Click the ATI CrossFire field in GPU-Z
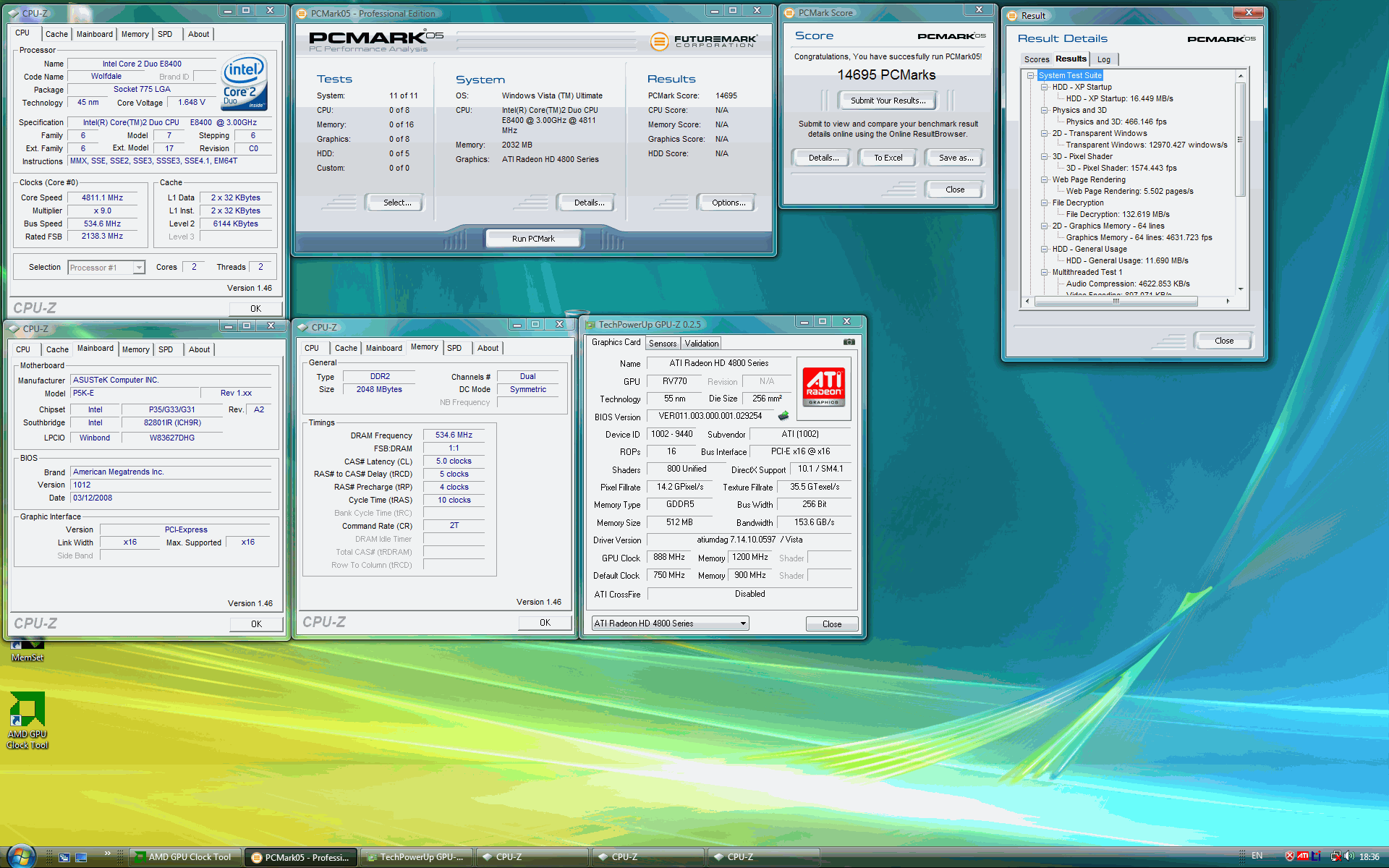 [749, 594]
